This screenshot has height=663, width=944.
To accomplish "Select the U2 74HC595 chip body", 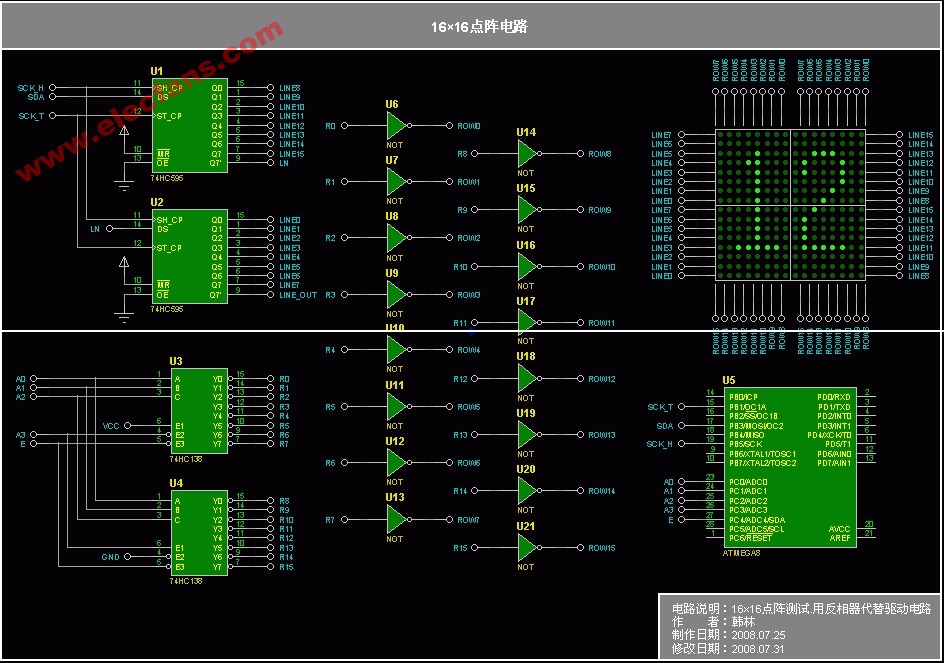I will coord(189,257).
